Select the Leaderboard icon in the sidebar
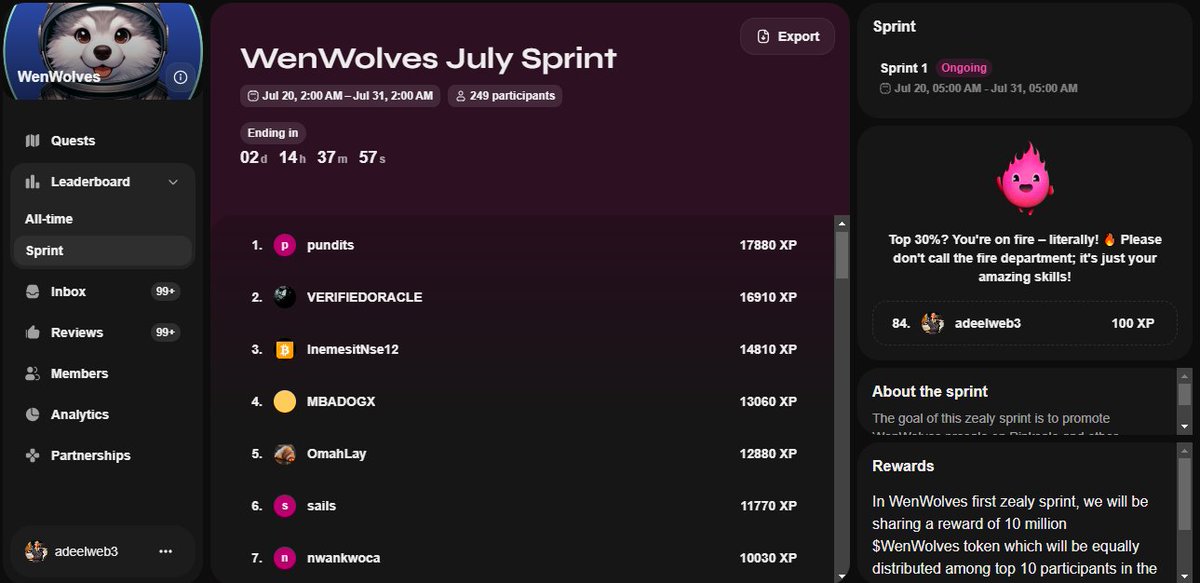Viewport: 1200px width, 583px height. point(34,181)
